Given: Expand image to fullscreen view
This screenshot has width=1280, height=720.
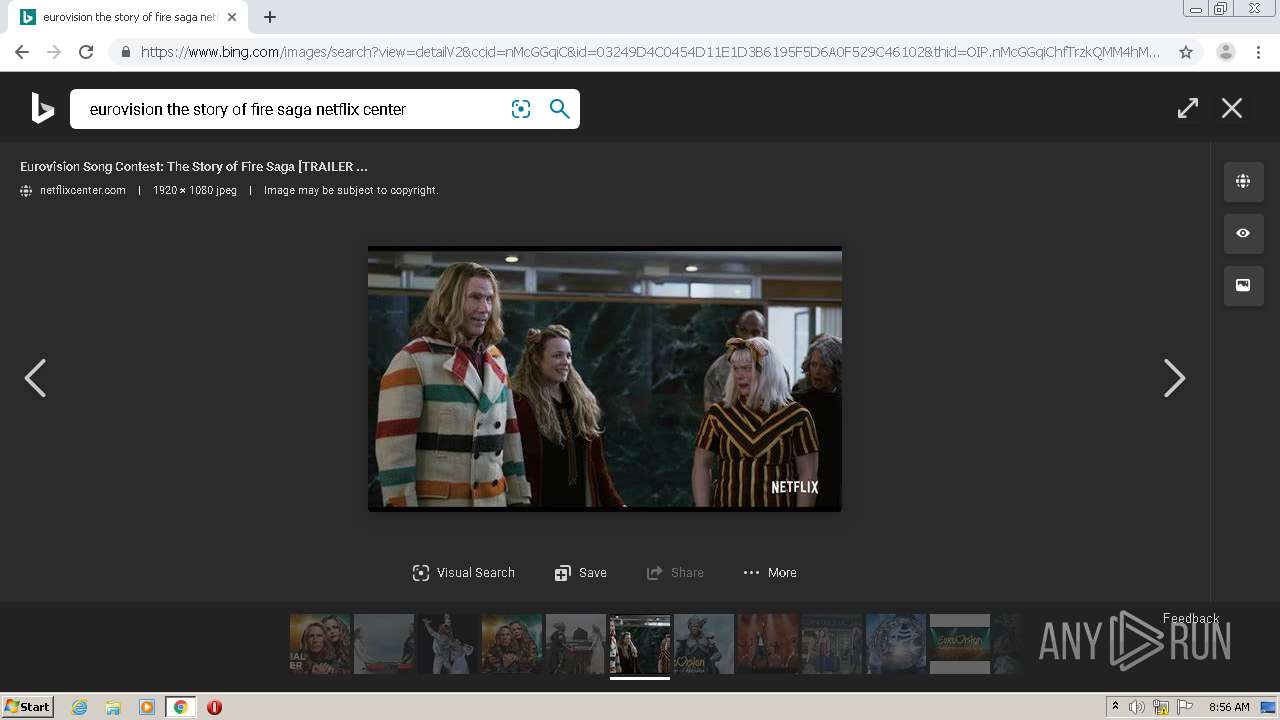Looking at the screenshot, I should tap(1188, 108).
